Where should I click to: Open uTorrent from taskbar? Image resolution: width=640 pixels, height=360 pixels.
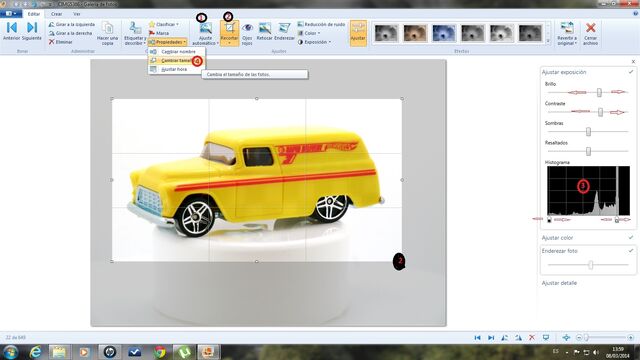(x=184, y=352)
